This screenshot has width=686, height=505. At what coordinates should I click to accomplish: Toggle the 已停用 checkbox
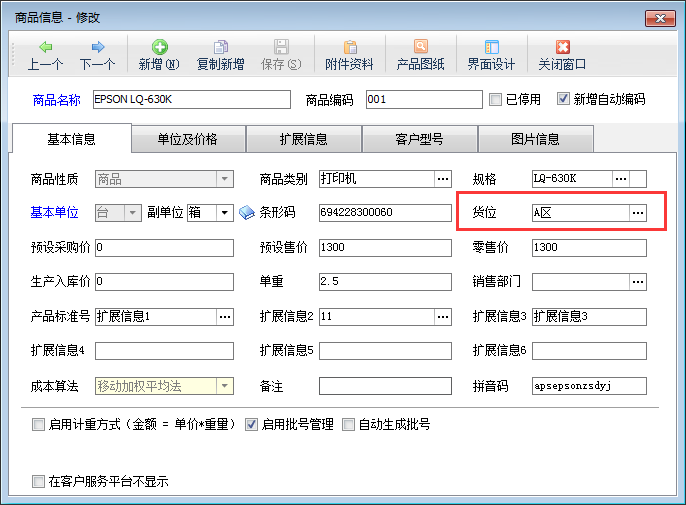click(x=495, y=100)
